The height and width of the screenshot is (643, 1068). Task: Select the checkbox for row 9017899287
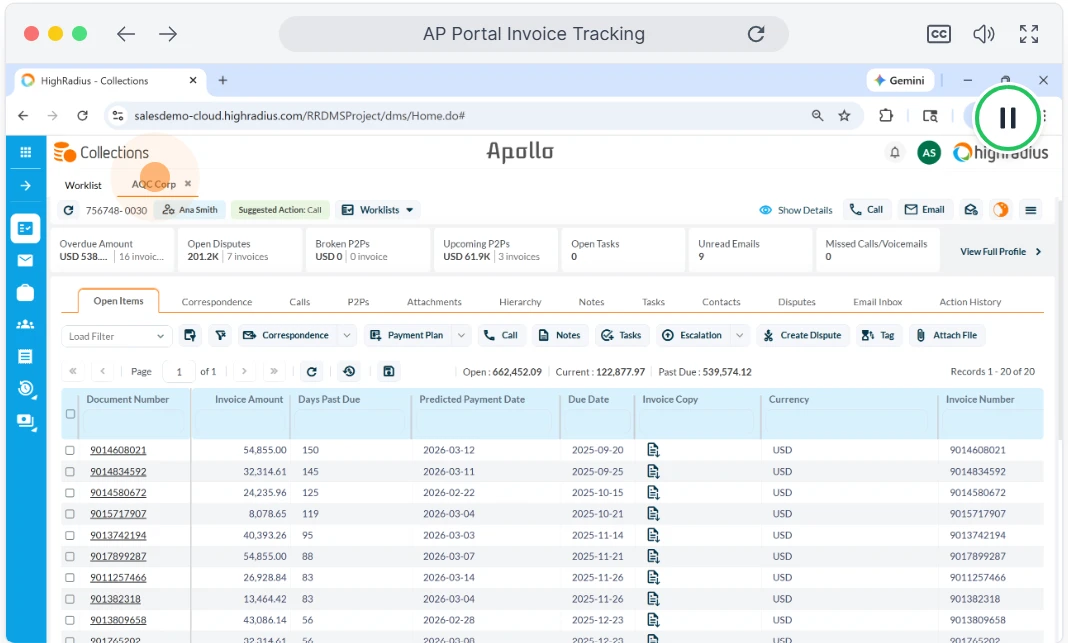(69, 556)
